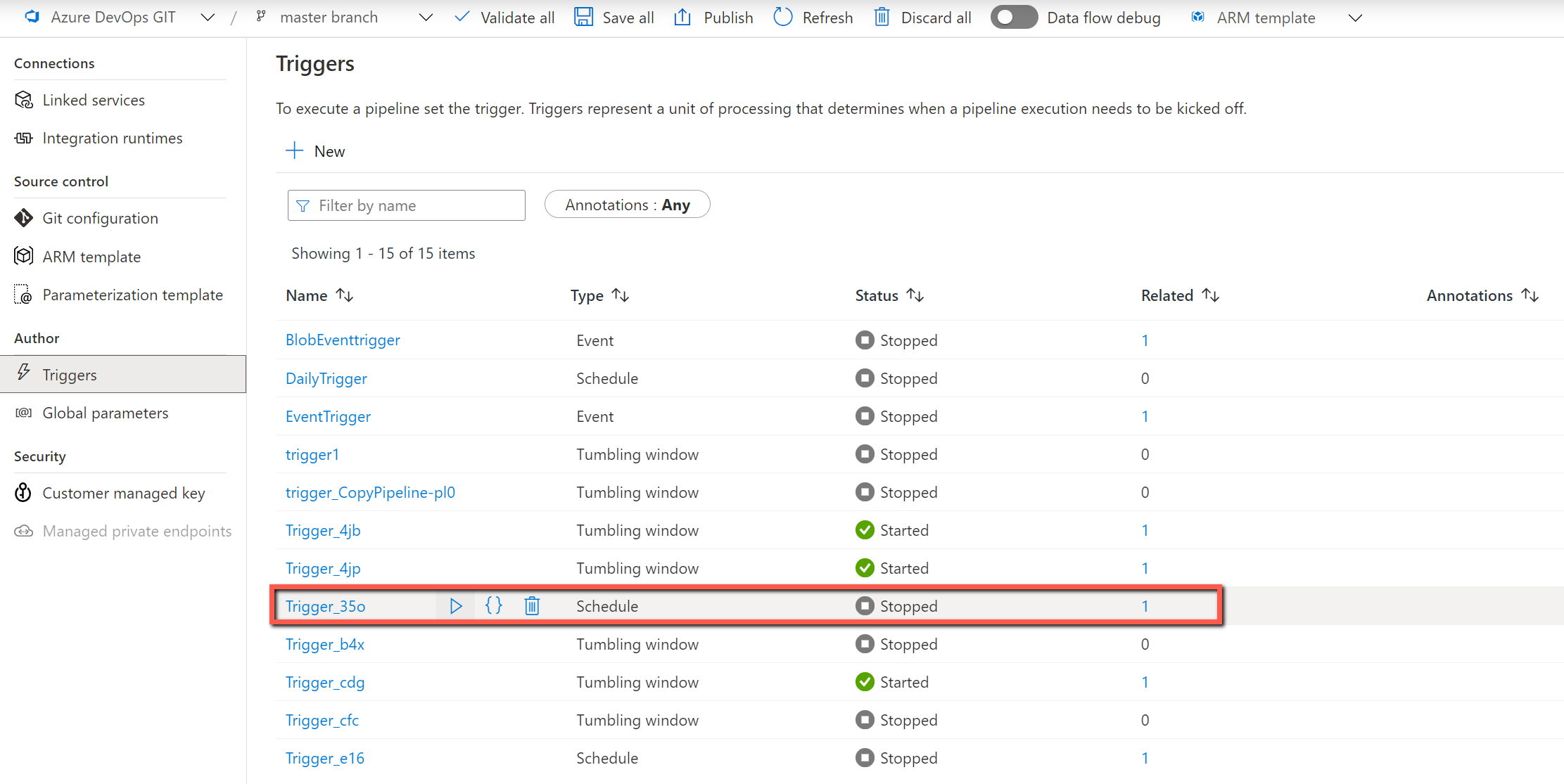Click the Annotations Any filter button
This screenshot has width=1564, height=784.
click(x=625, y=205)
